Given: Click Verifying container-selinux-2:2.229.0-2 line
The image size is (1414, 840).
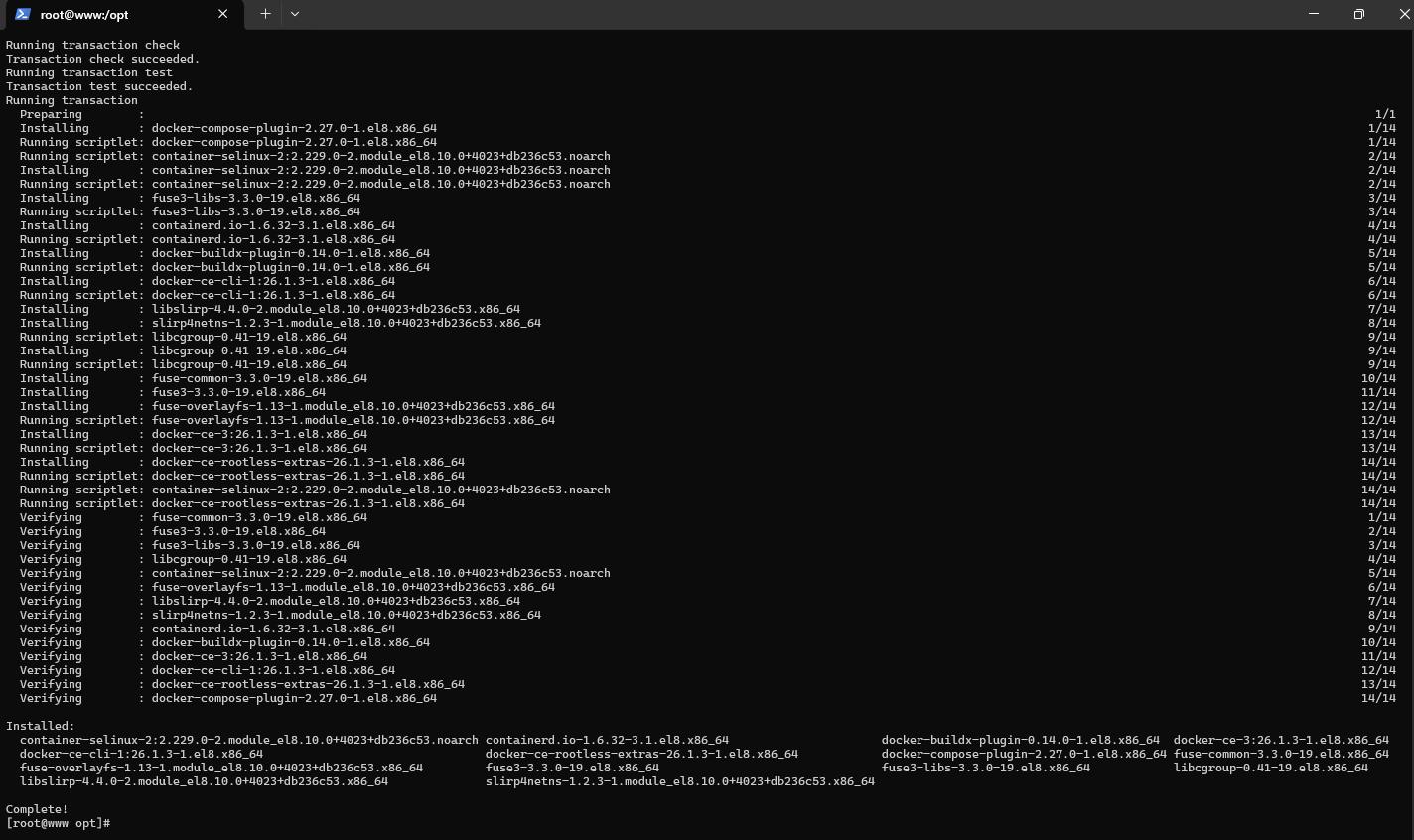Looking at the screenshot, I should (x=707, y=573).
